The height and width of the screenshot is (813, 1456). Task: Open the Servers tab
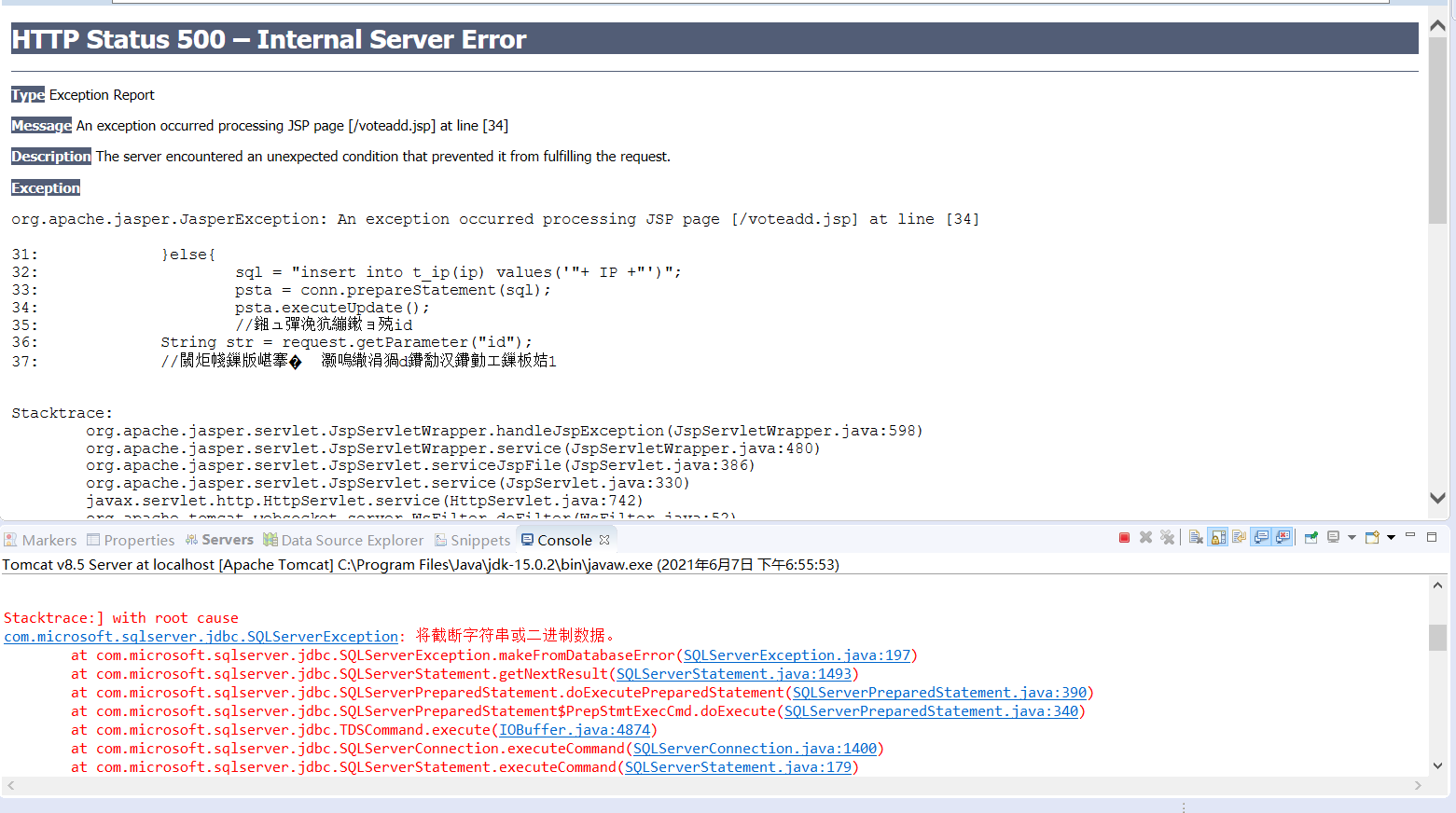pyautogui.click(x=219, y=540)
